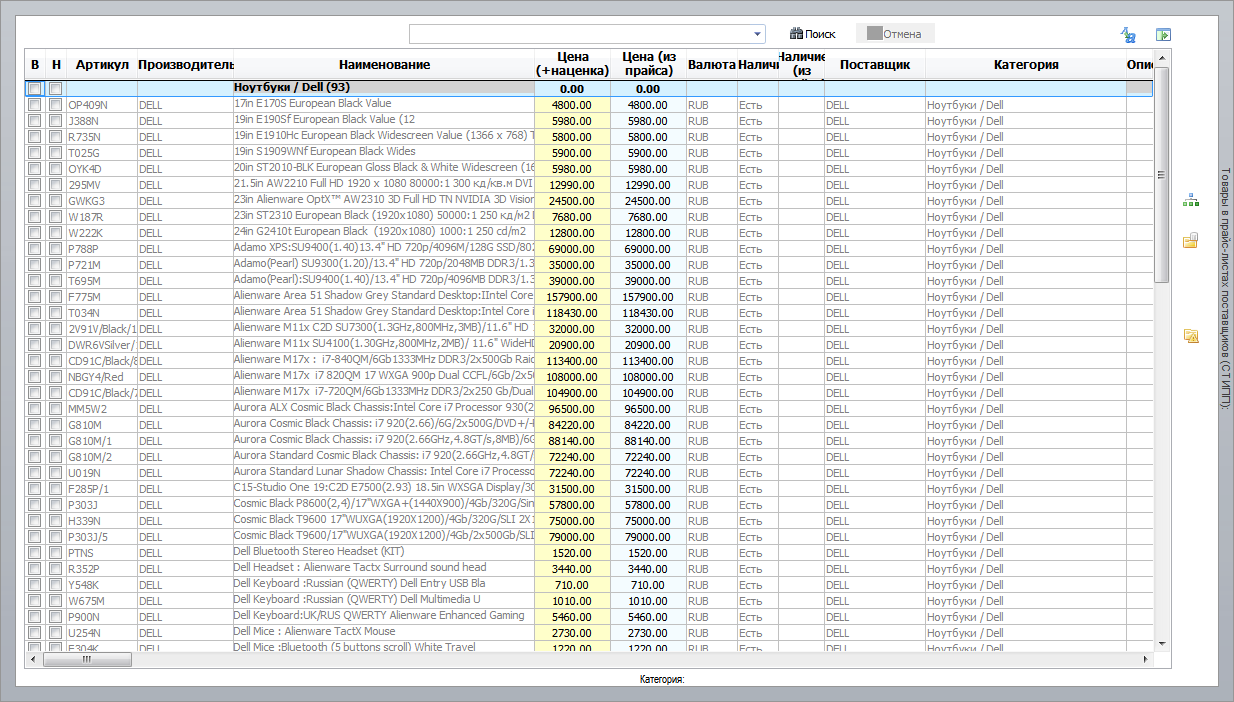The image size is (1234, 702).
Task: Click the price cell 12990.00 with markup
Action: [572, 184]
